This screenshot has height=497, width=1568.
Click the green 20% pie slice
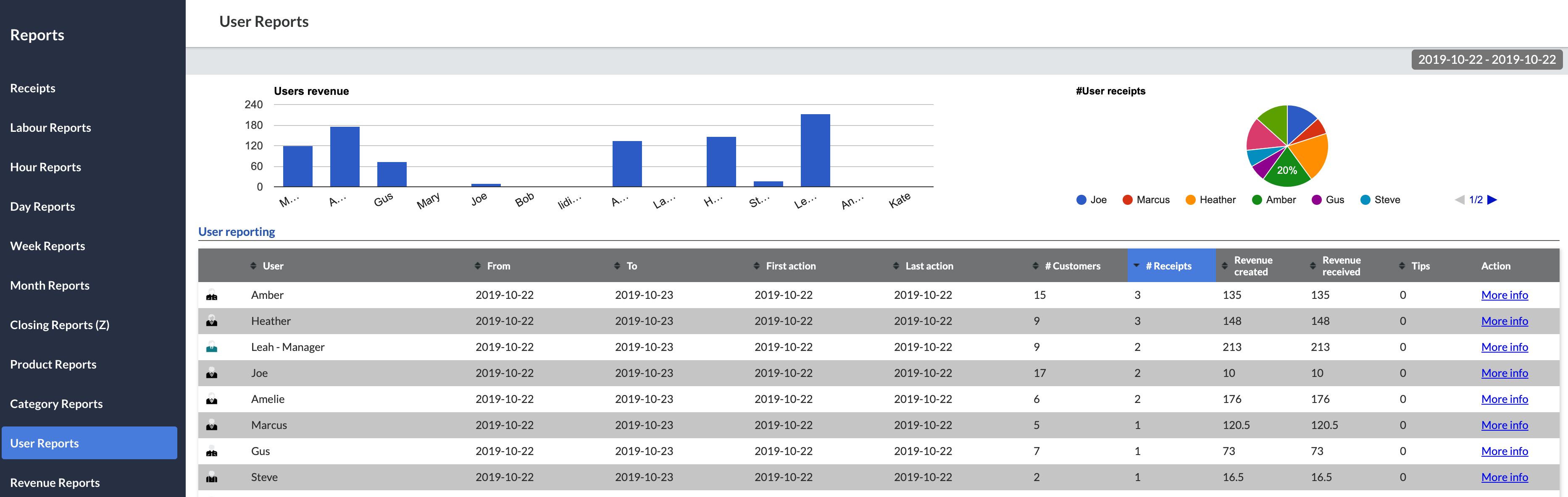[x=1287, y=170]
